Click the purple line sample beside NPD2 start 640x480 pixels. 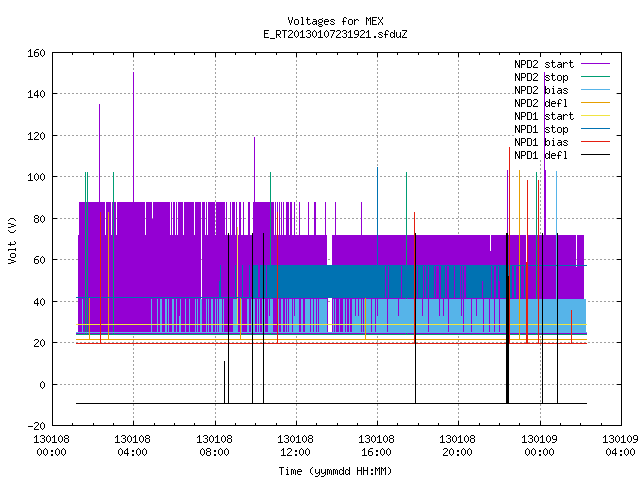click(596, 64)
